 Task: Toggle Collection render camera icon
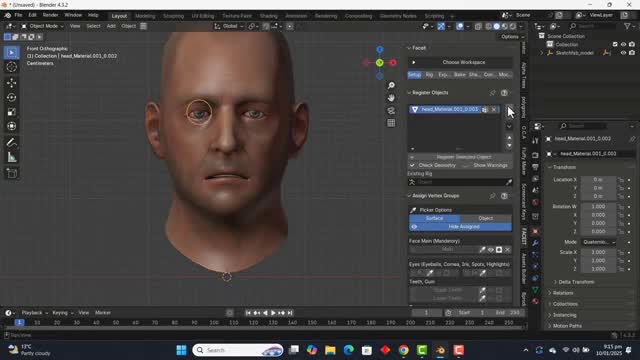[632, 44]
